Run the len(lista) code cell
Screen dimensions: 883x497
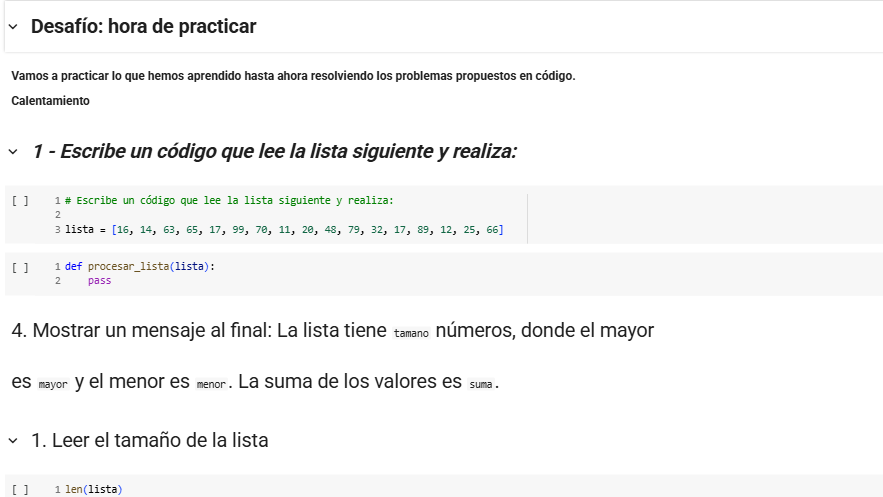[20, 490]
